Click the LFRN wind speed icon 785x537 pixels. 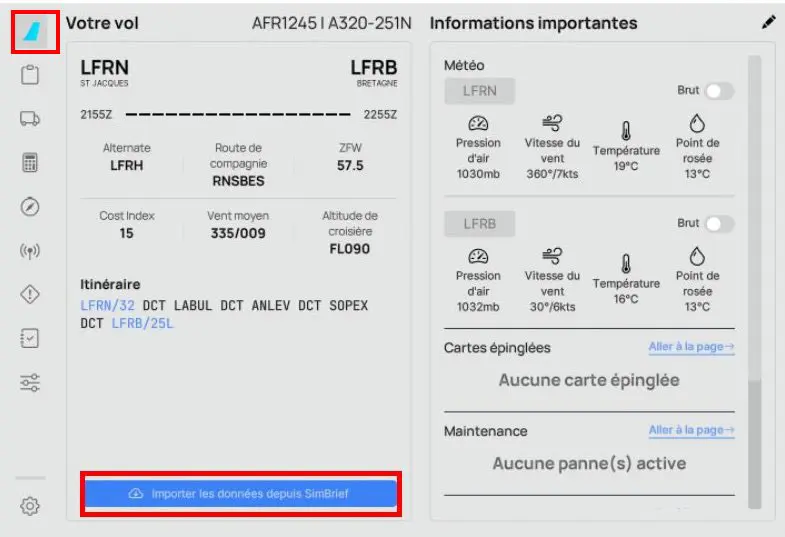click(552, 123)
